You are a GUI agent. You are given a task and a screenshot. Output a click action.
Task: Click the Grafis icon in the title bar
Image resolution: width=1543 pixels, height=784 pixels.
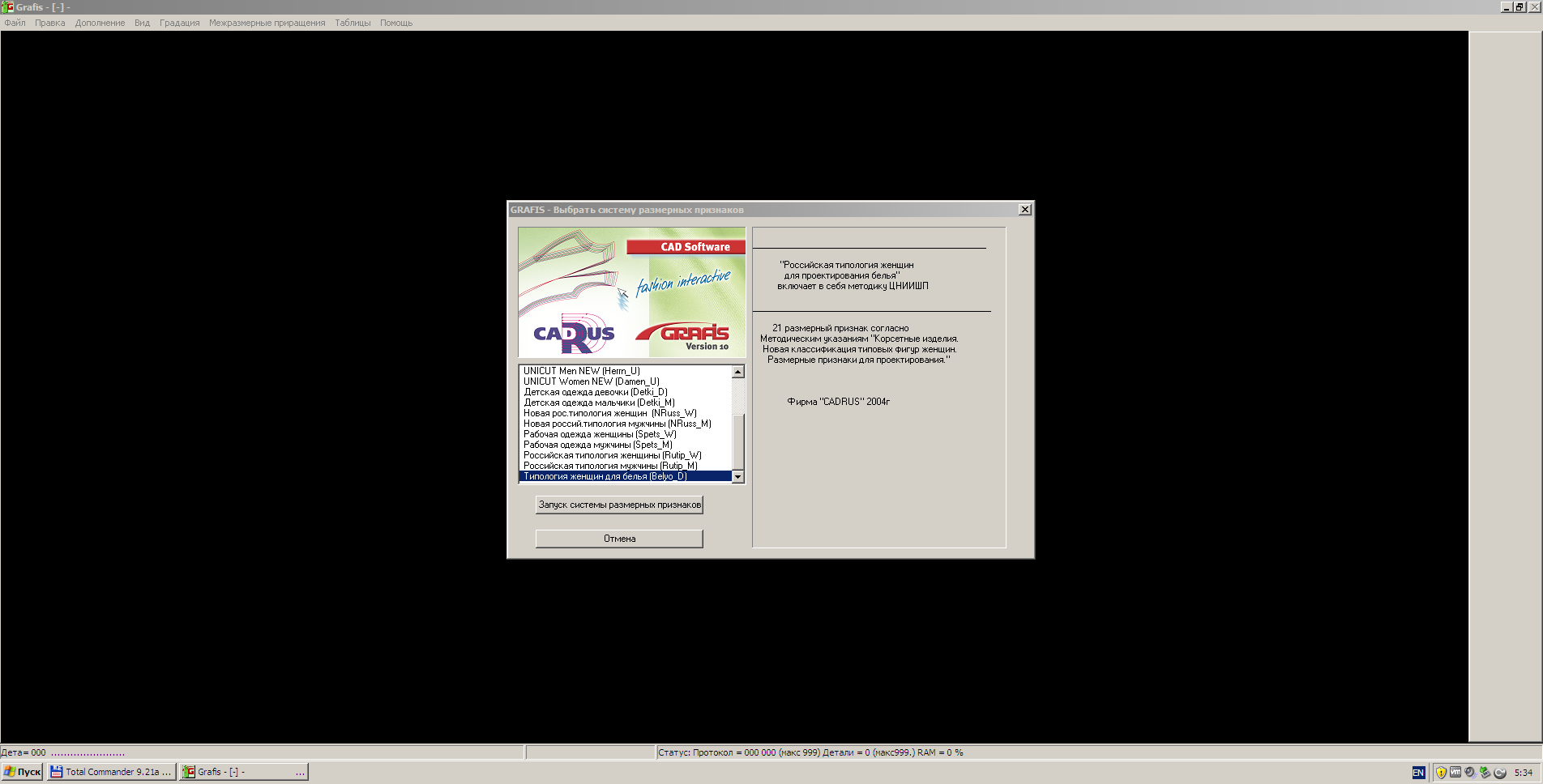tap(7, 6)
